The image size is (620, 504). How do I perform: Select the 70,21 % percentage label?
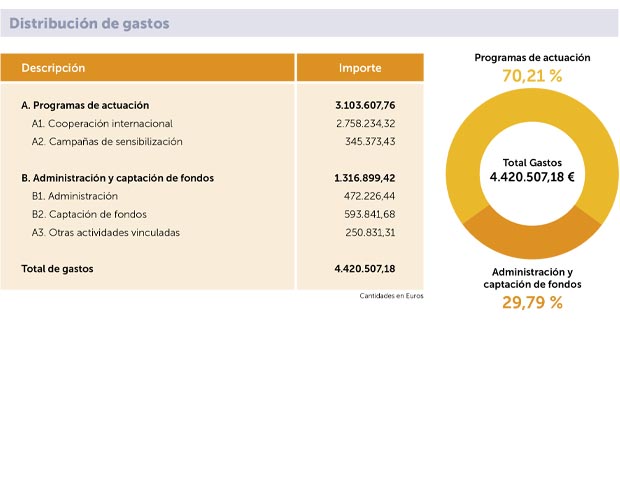pos(532,76)
